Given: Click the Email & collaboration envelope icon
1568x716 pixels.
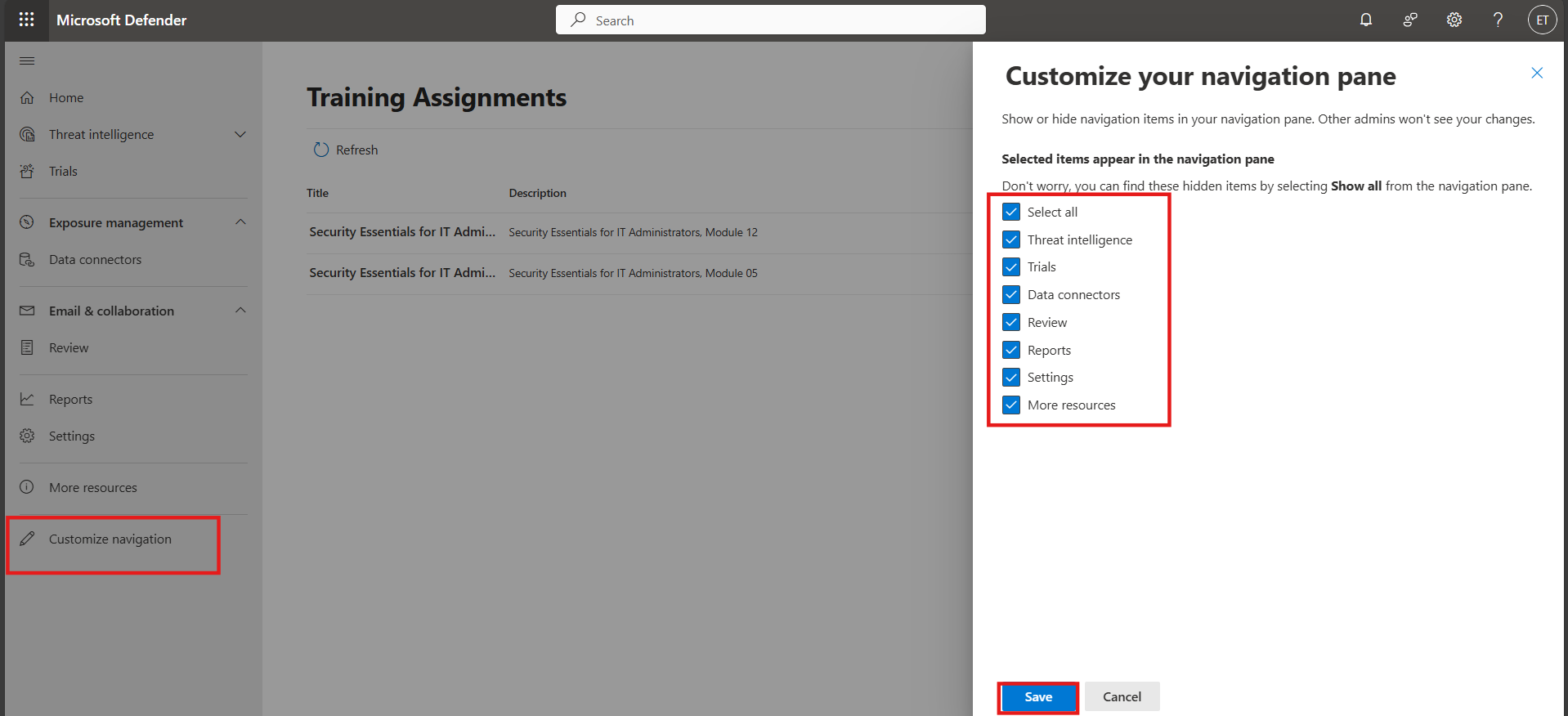Looking at the screenshot, I should coord(27,311).
